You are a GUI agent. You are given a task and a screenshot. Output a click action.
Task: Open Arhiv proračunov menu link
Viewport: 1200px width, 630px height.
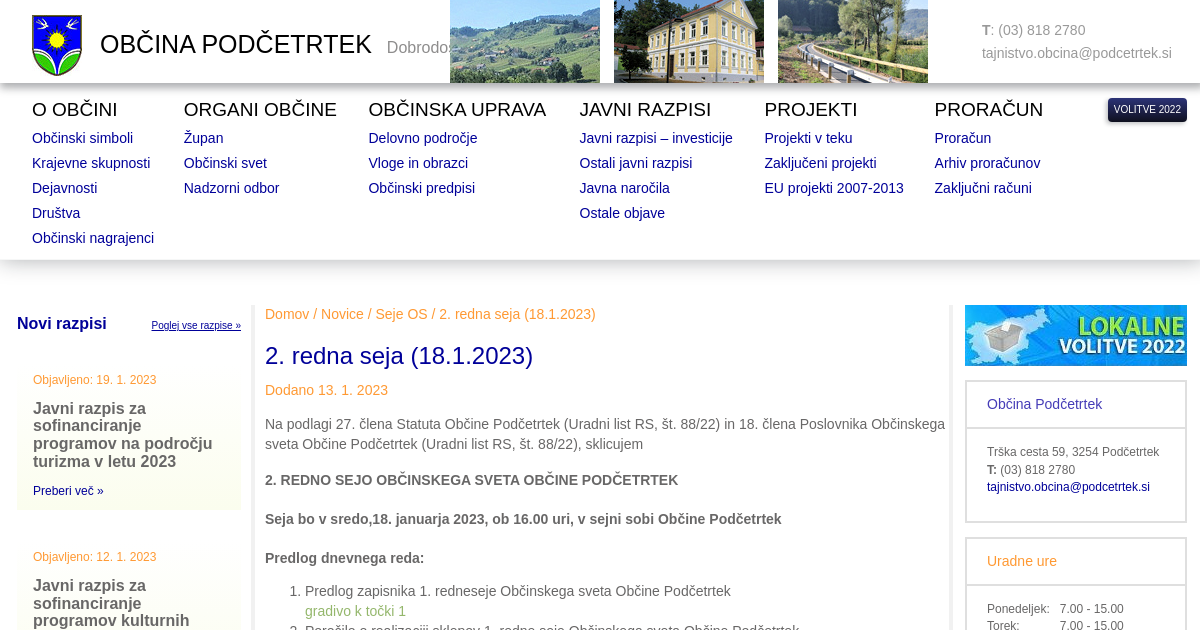coord(987,163)
